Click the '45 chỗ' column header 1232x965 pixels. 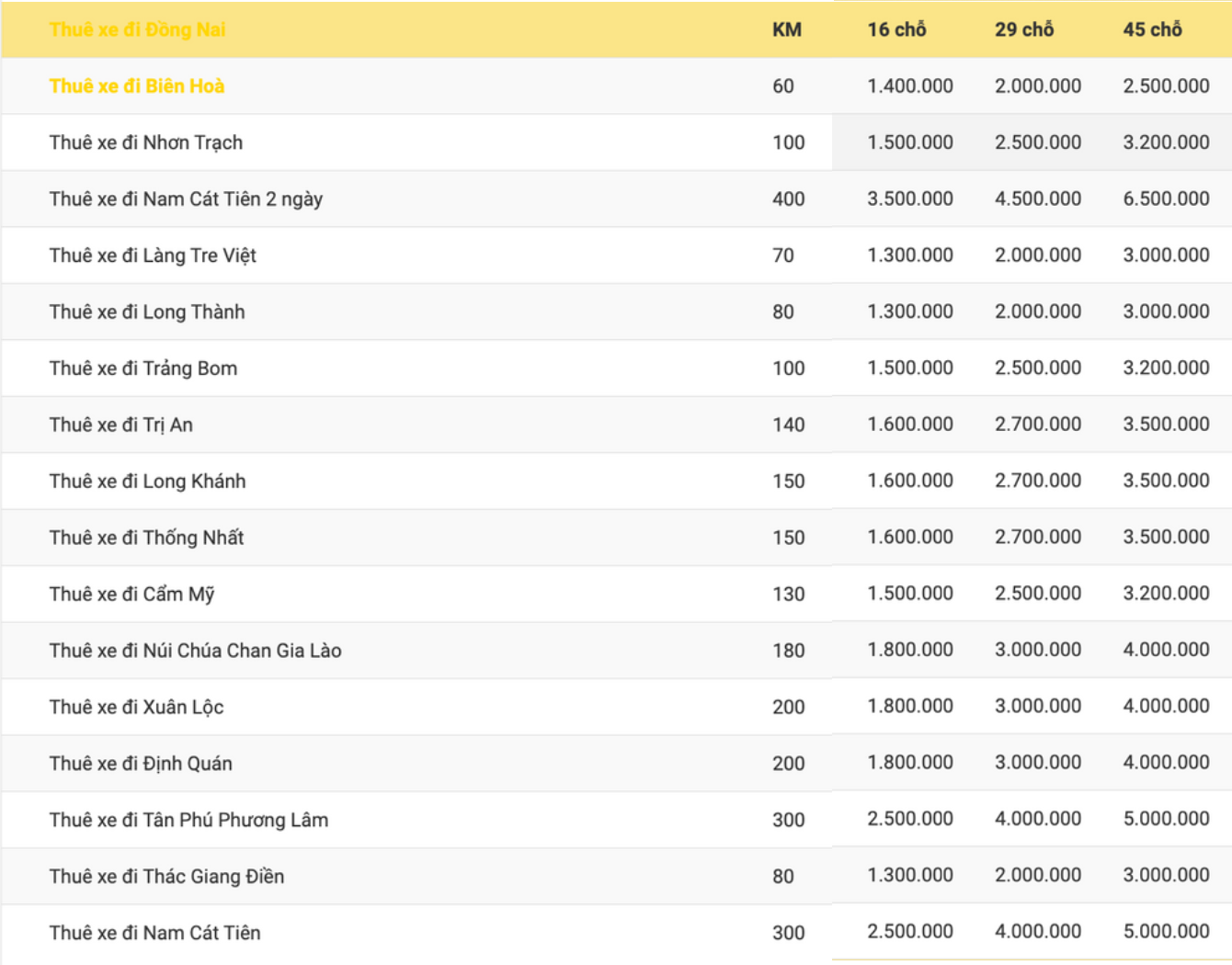1152,29
